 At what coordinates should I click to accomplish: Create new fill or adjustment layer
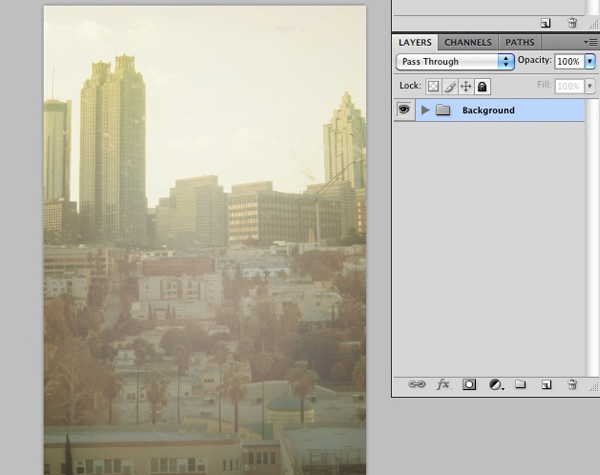coord(495,384)
